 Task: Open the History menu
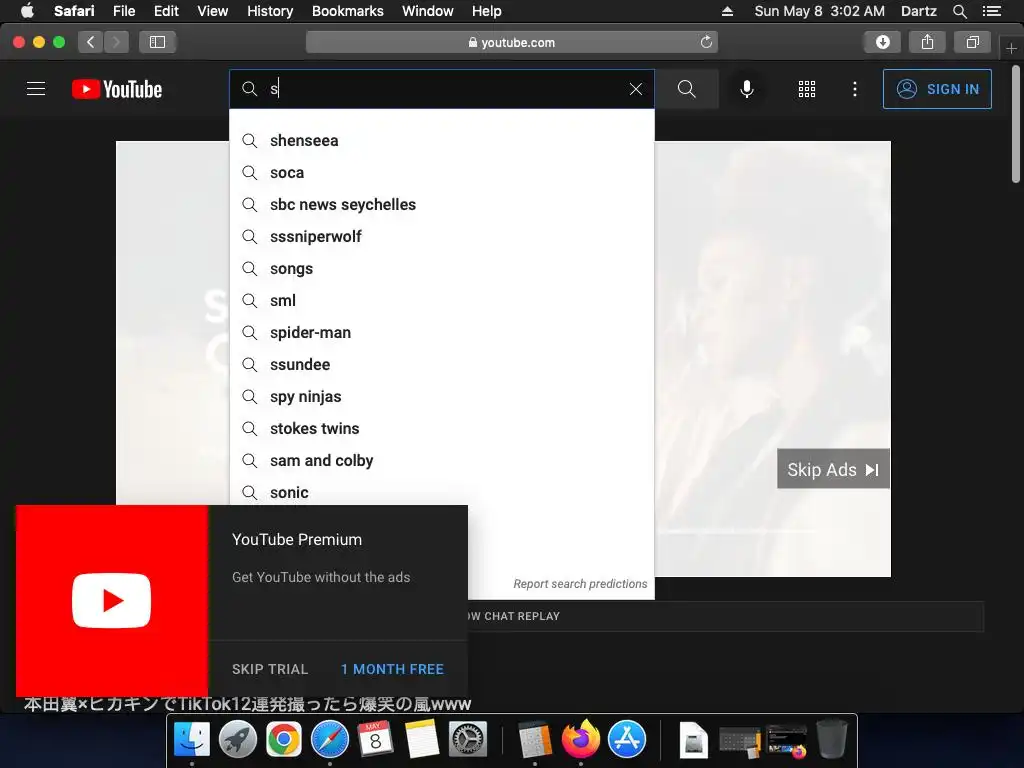tap(270, 11)
